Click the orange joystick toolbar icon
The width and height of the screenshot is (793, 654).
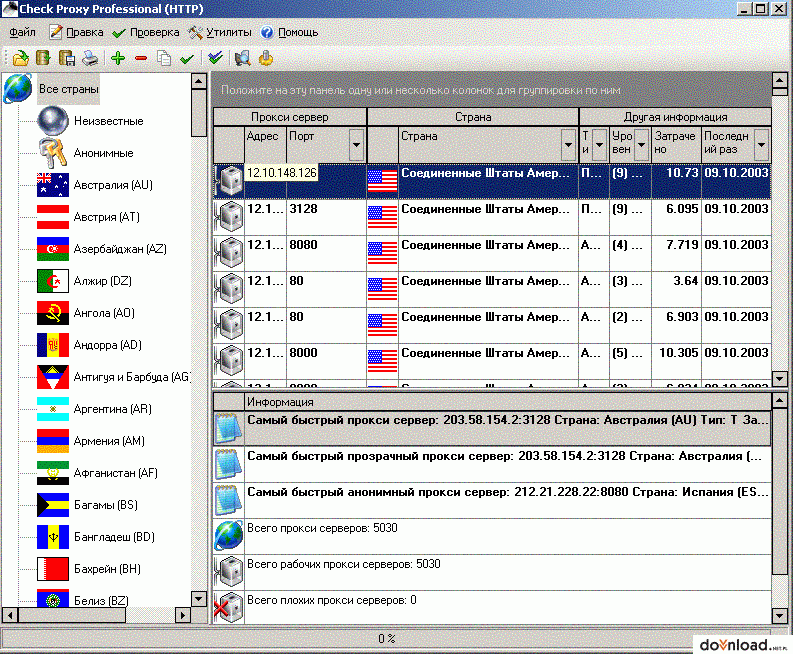coord(266,58)
